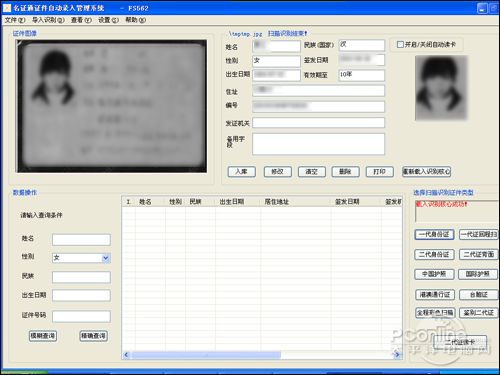Image resolution: width=500 pixels, height=375 pixels.
Task: Select the 一代身份证 document type
Action: tap(434, 235)
